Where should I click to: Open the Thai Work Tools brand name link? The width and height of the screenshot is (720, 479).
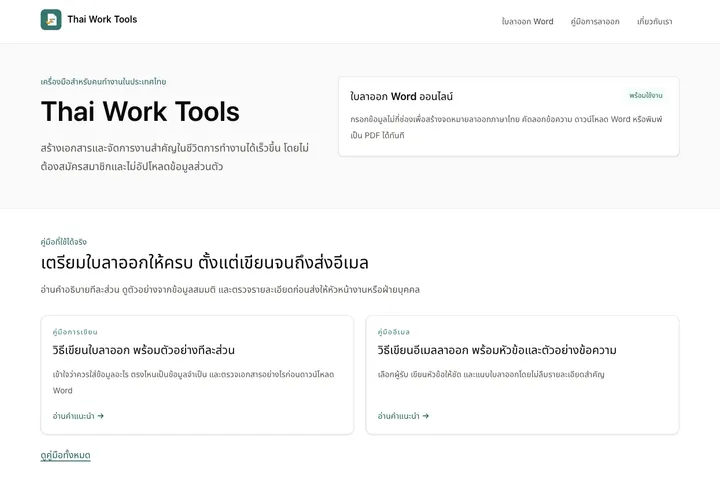point(102,19)
